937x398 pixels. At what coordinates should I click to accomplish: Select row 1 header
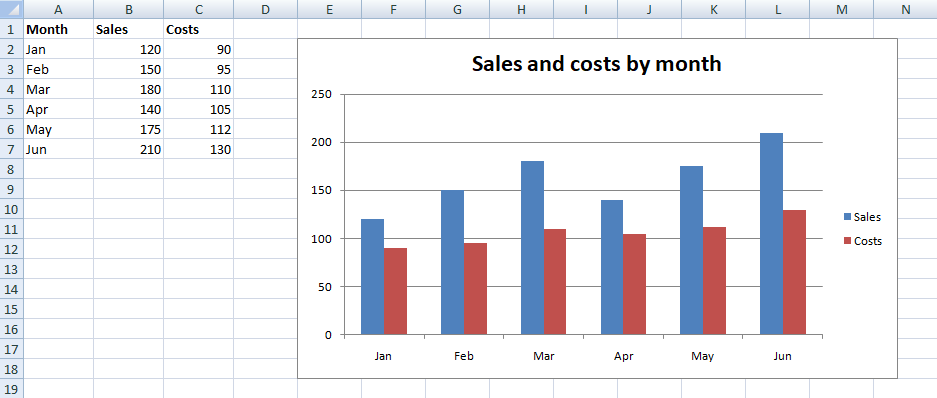[x=11, y=29]
